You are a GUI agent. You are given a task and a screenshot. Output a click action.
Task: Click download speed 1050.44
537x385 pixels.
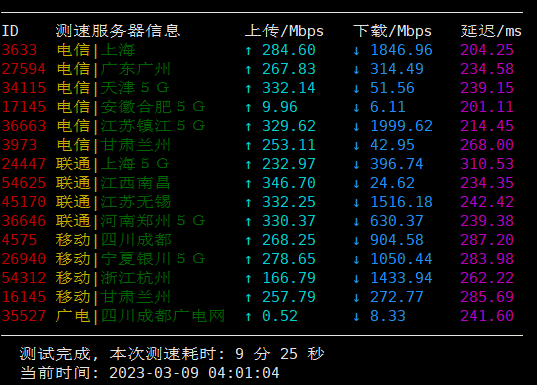[401, 259]
